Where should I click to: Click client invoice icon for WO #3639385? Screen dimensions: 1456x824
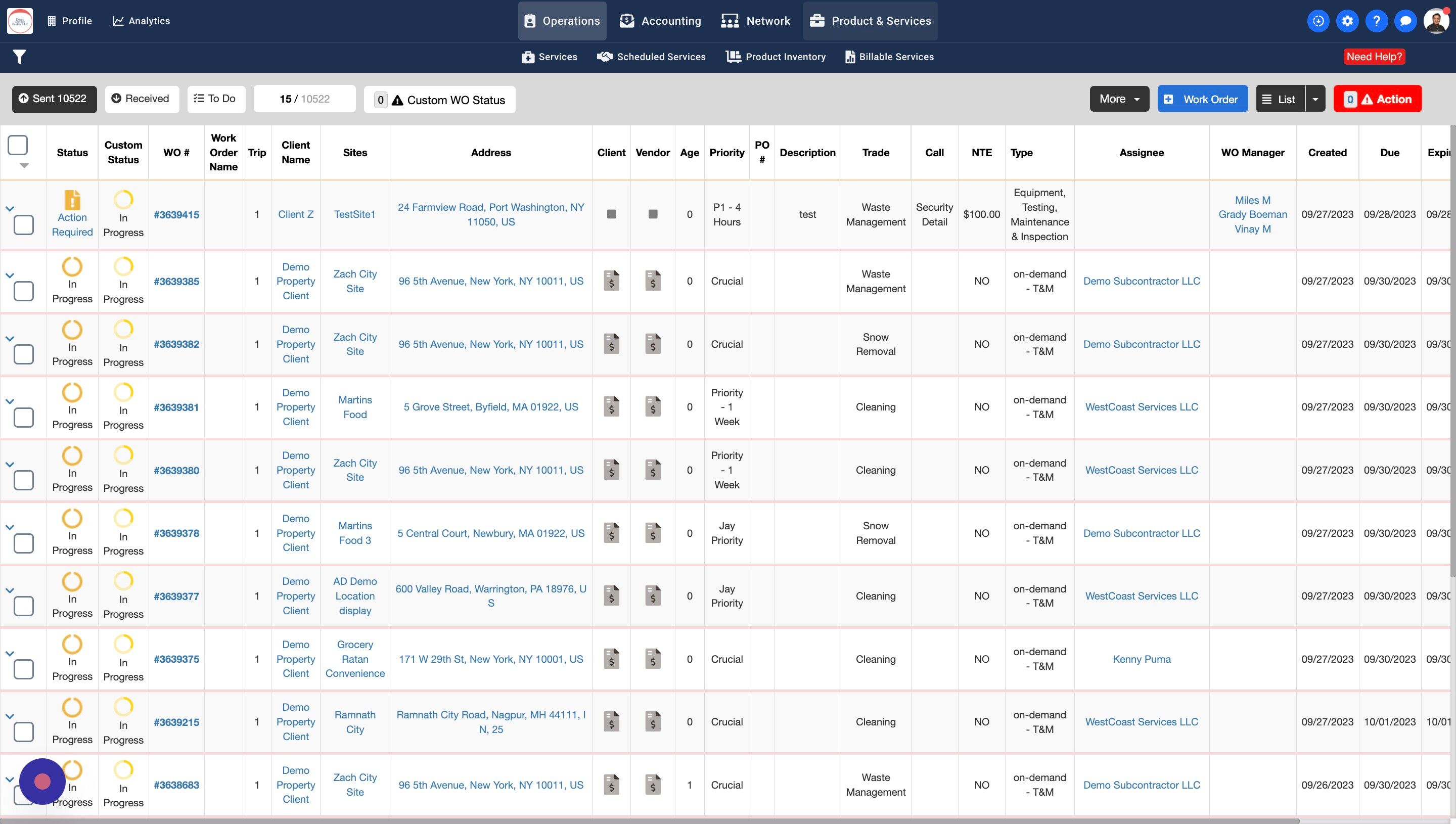[611, 281]
